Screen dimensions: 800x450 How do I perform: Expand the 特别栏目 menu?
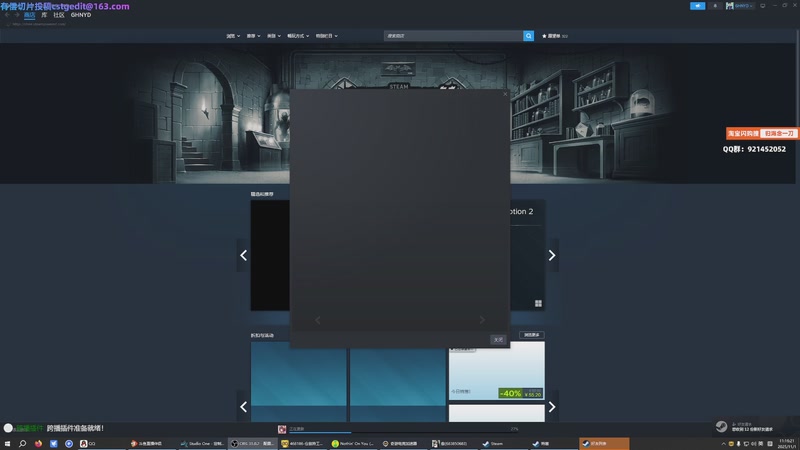tap(327, 36)
